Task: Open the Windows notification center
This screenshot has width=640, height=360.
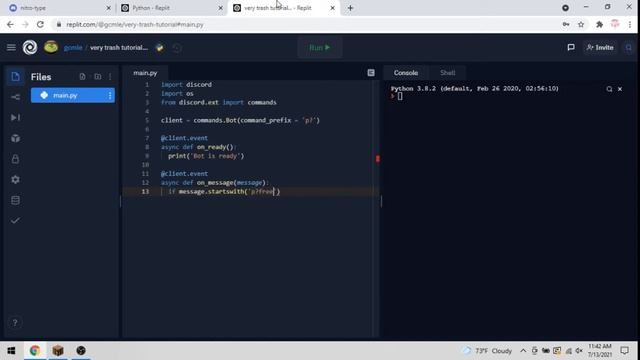Action: [x=624, y=351]
